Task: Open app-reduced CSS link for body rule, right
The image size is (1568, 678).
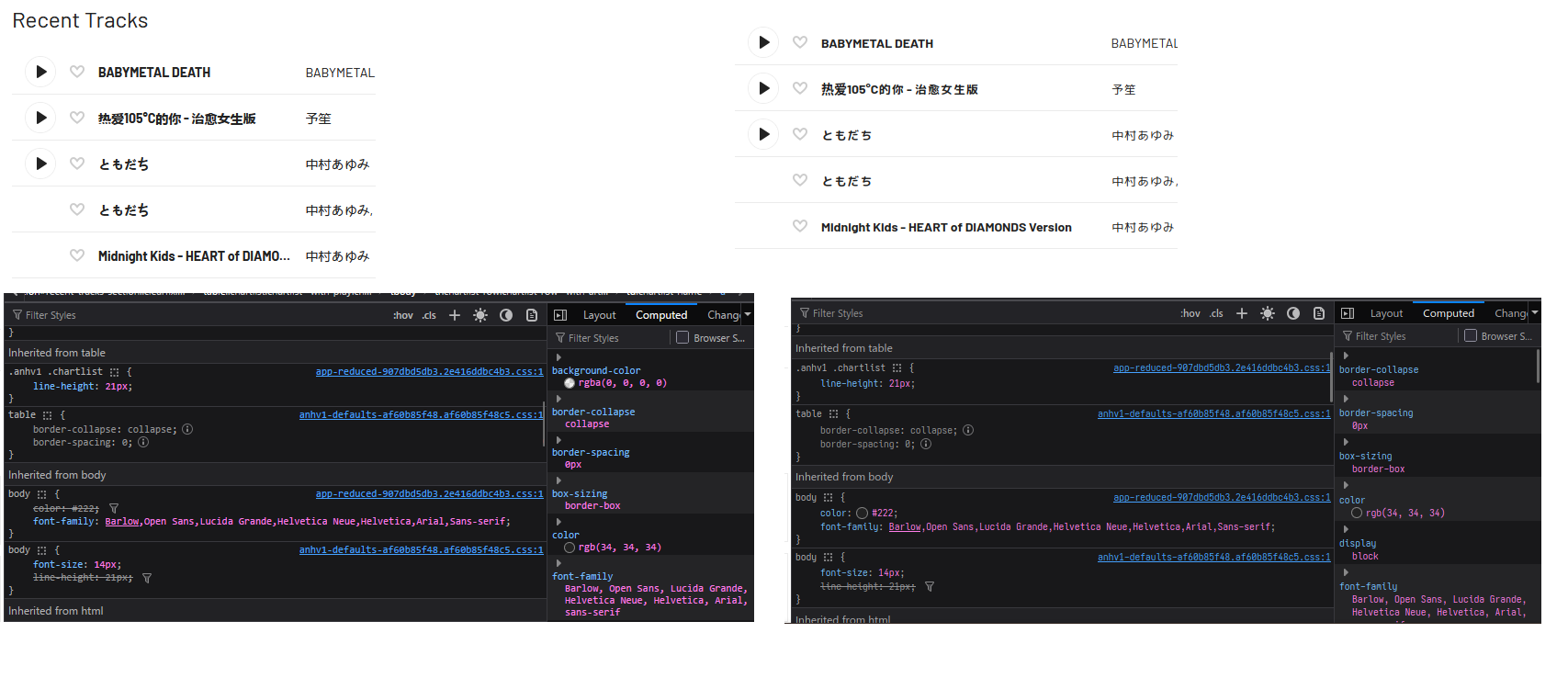Action: pos(1222,498)
